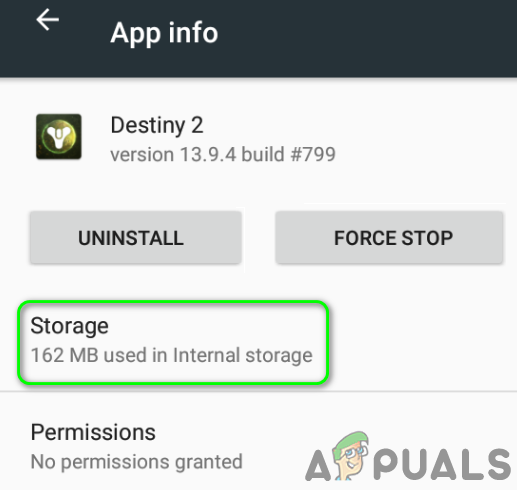This screenshot has height=490, width=517.
Task: Force stop the Destiny 2 app
Action: [389, 237]
